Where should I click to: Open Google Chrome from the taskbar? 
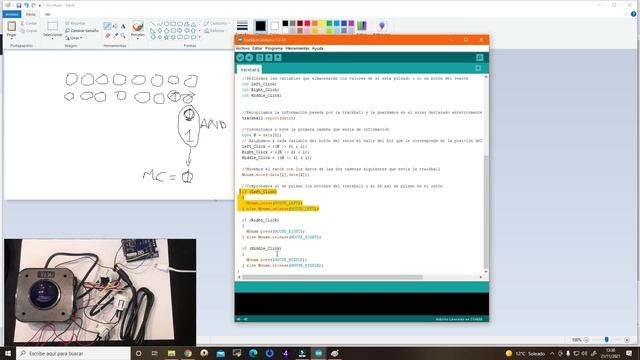click(x=188, y=353)
